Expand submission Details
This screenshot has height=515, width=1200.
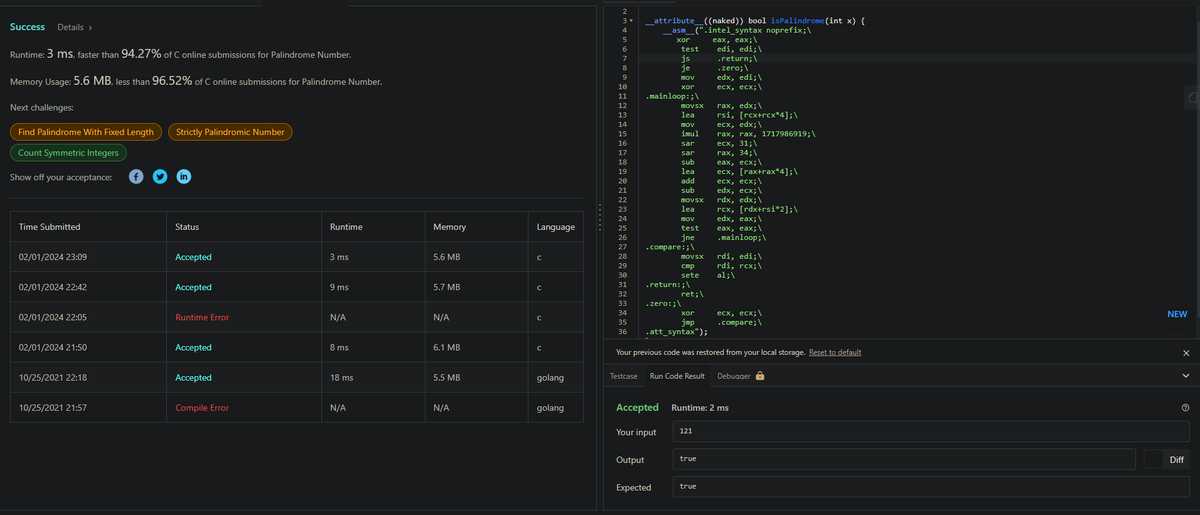(x=76, y=26)
